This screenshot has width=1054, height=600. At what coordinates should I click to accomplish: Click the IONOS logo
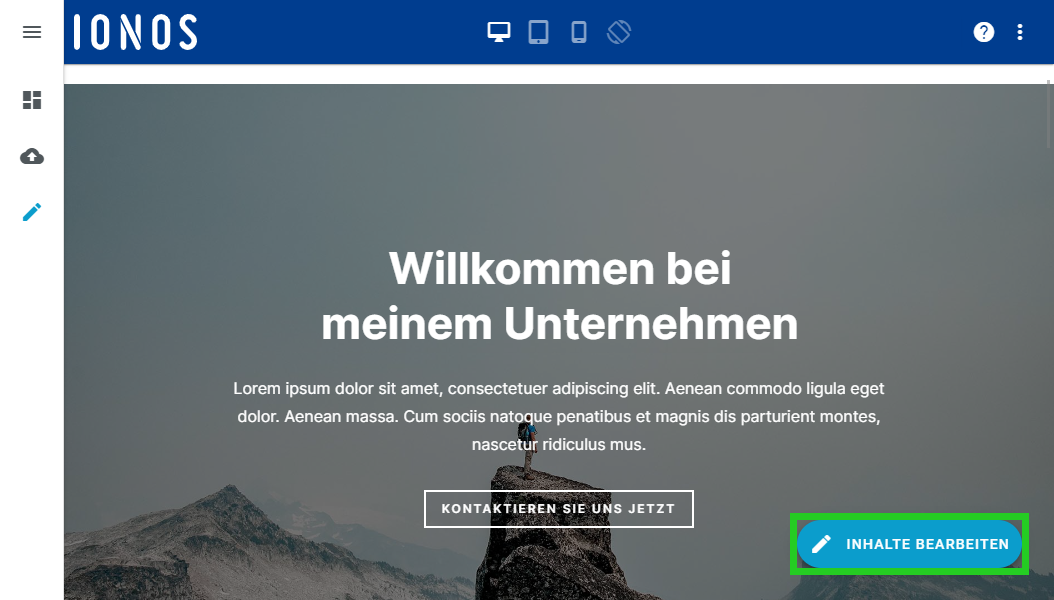(x=135, y=32)
